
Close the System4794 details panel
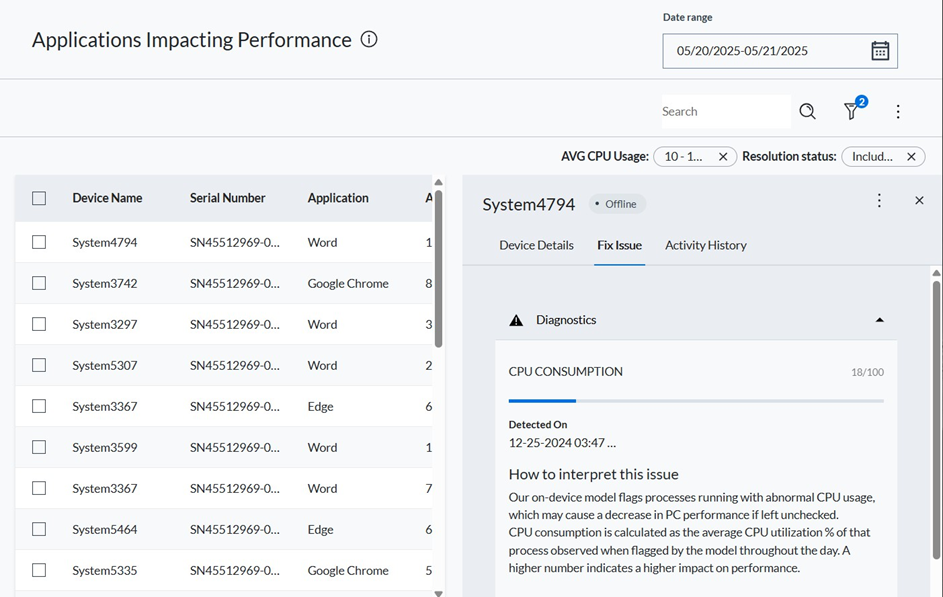[919, 201]
